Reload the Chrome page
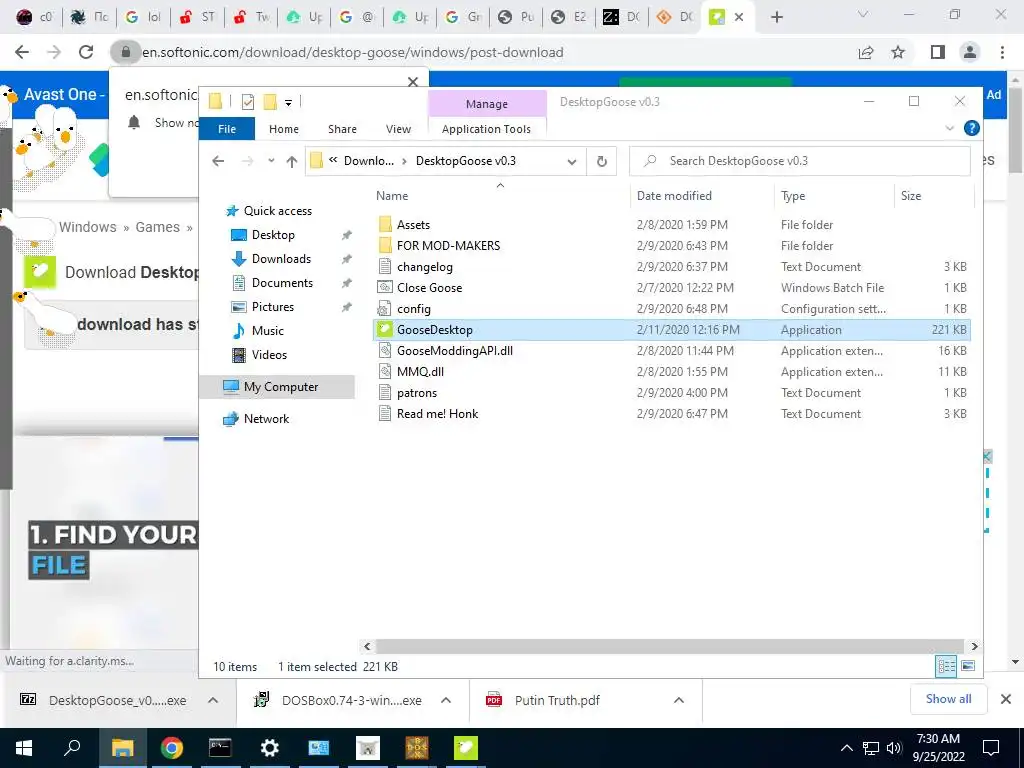Image resolution: width=1024 pixels, height=768 pixels. (x=86, y=52)
